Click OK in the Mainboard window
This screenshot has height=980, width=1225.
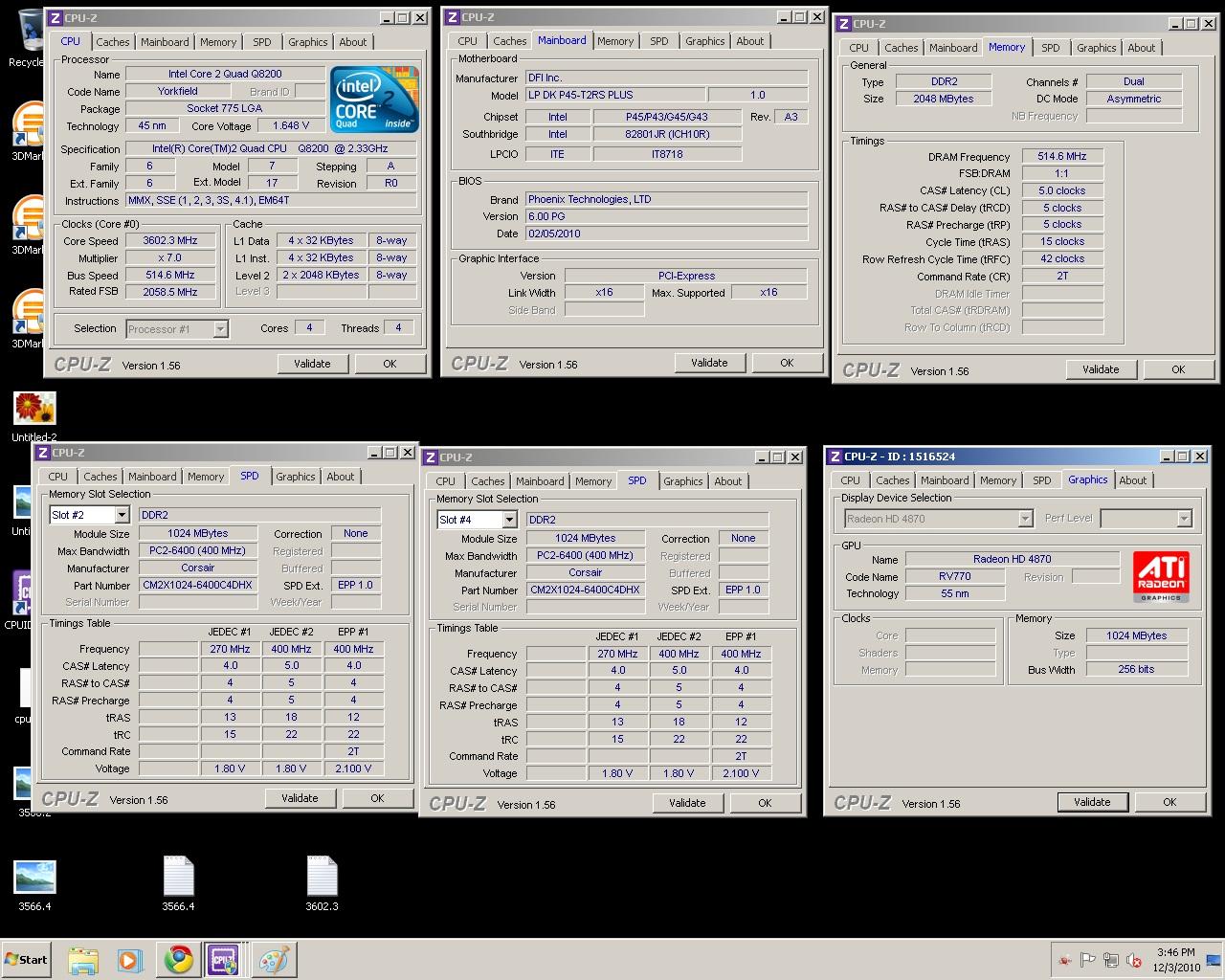point(787,363)
